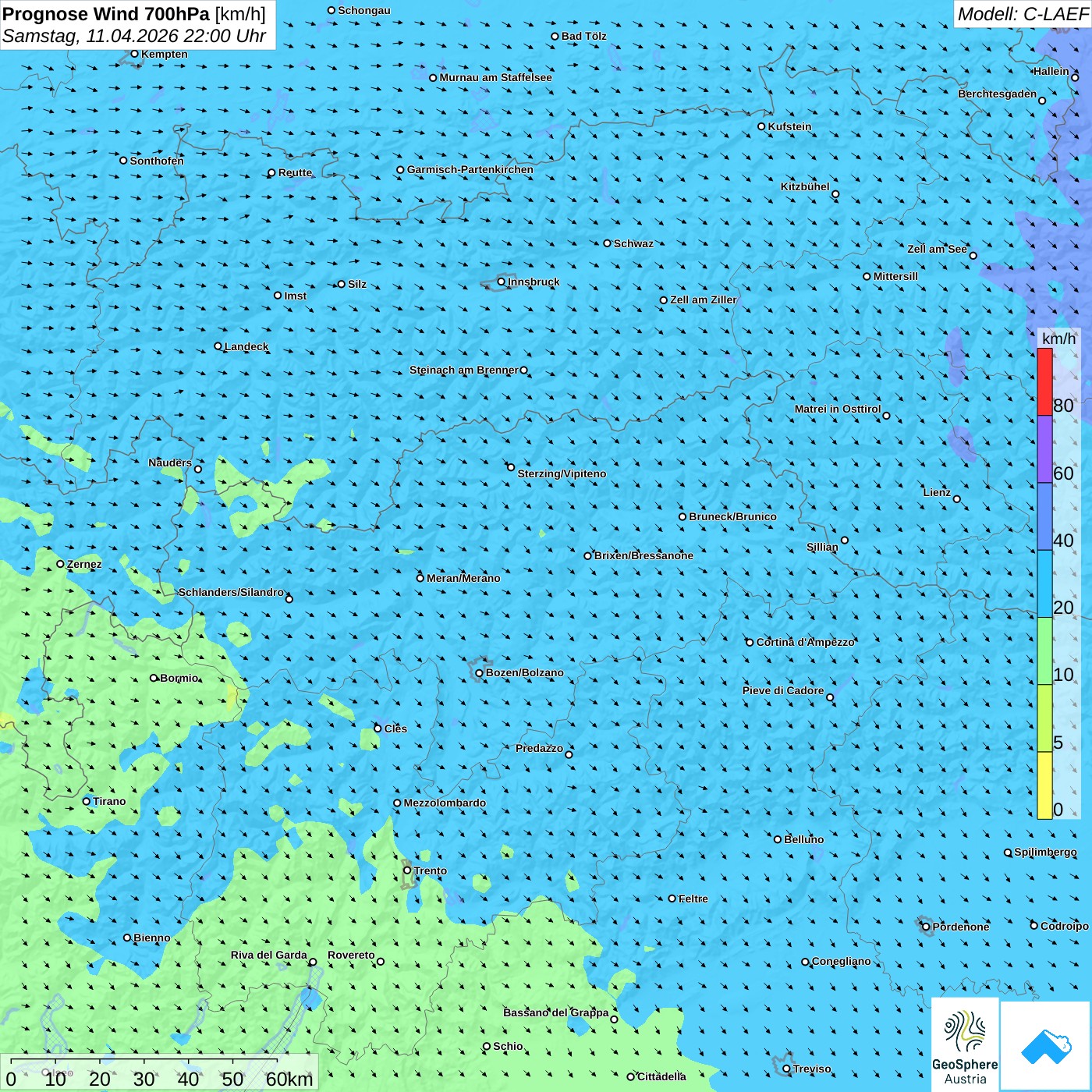The width and height of the screenshot is (1092, 1092).
Task: Click the 'Rovereto' label
Action: click(351, 955)
